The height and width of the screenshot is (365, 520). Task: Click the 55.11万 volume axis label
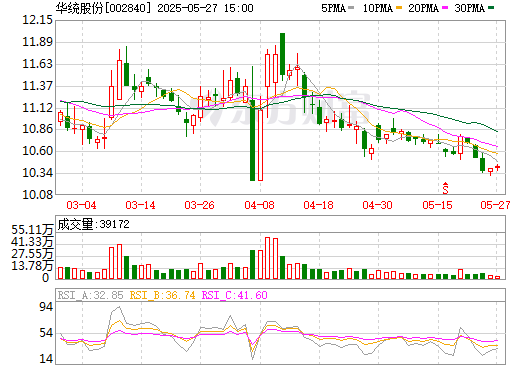[x=32, y=230]
